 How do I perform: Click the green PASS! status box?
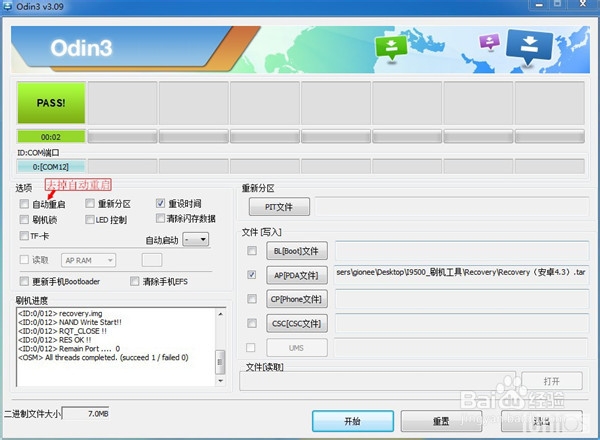51,103
